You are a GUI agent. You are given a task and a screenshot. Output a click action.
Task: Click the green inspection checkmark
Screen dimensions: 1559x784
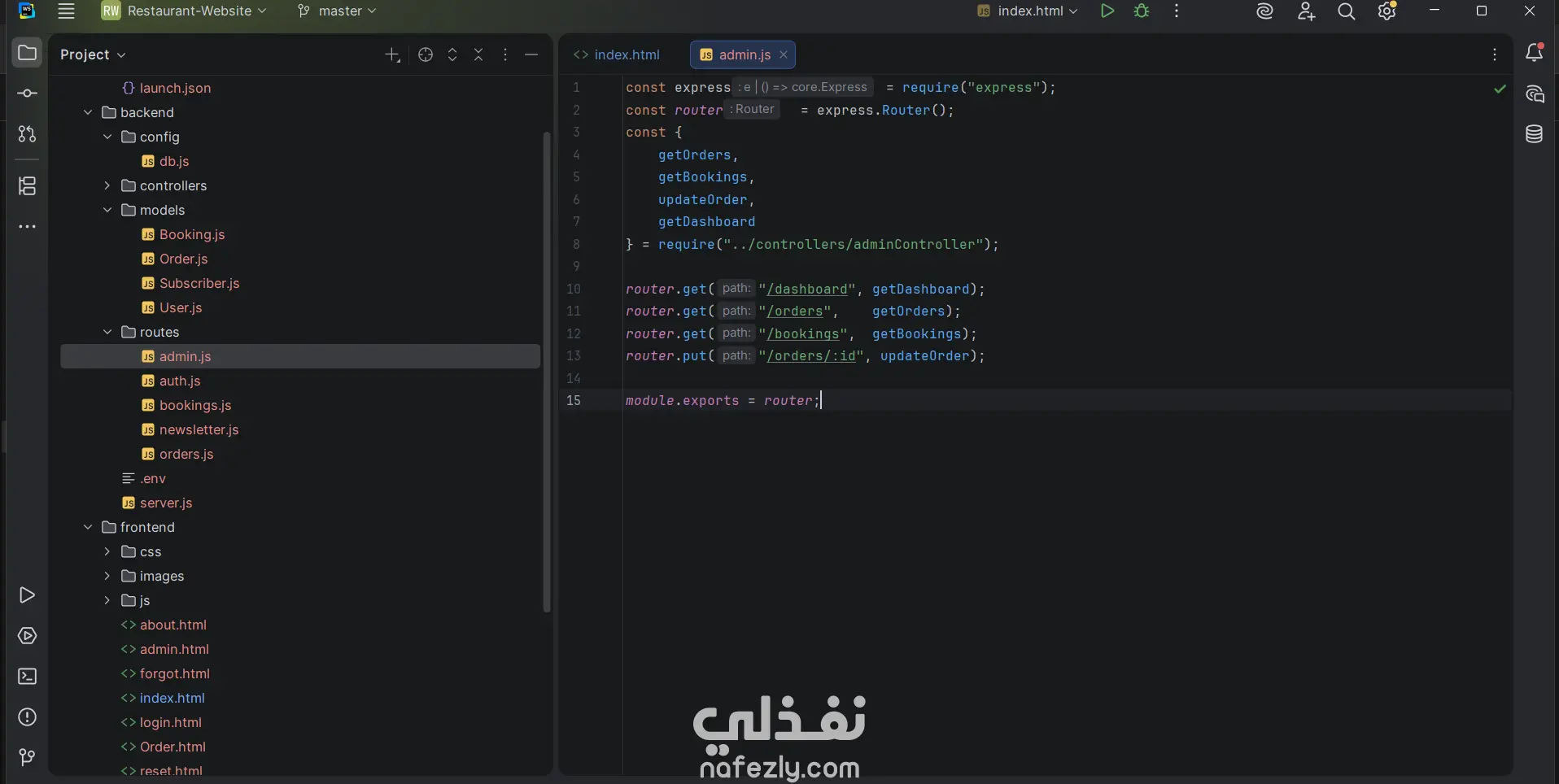click(1500, 89)
